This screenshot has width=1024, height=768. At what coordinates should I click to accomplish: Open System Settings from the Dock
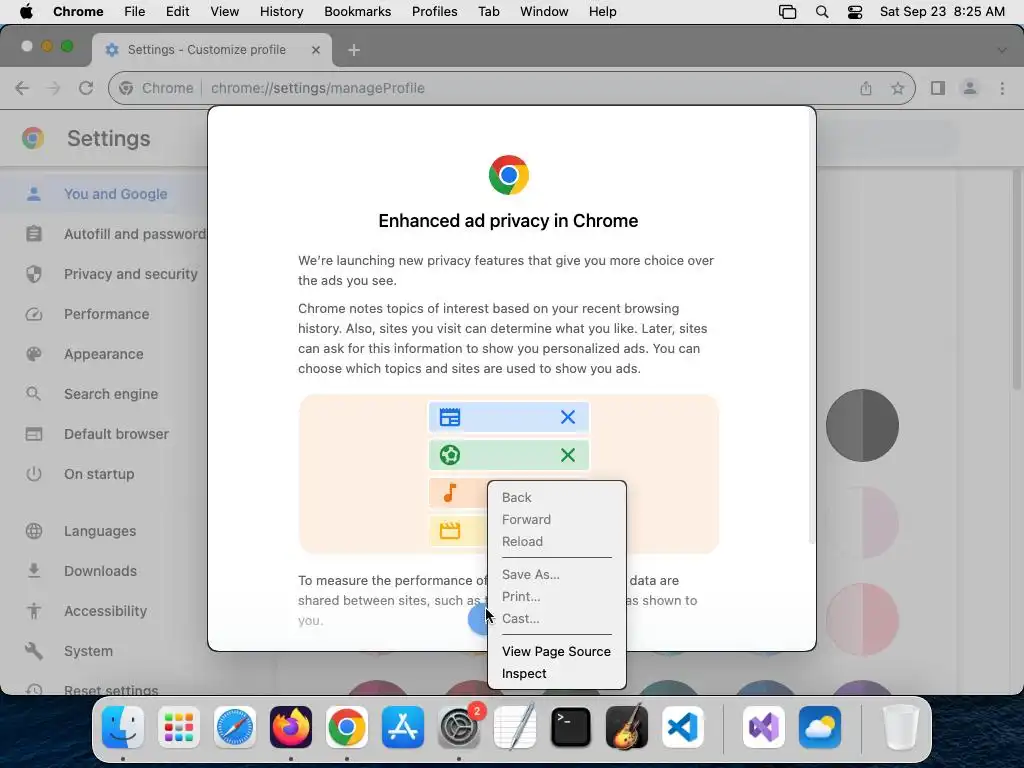pos(458,727)
